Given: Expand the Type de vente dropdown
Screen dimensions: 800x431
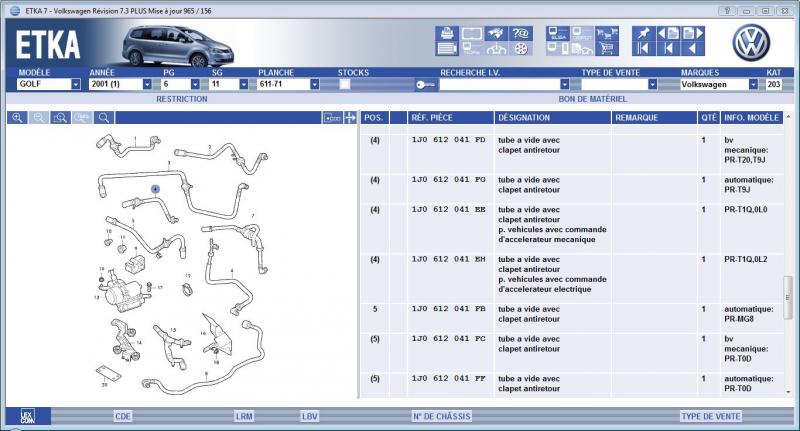Looking at the screenshot, I should (652, 85).
